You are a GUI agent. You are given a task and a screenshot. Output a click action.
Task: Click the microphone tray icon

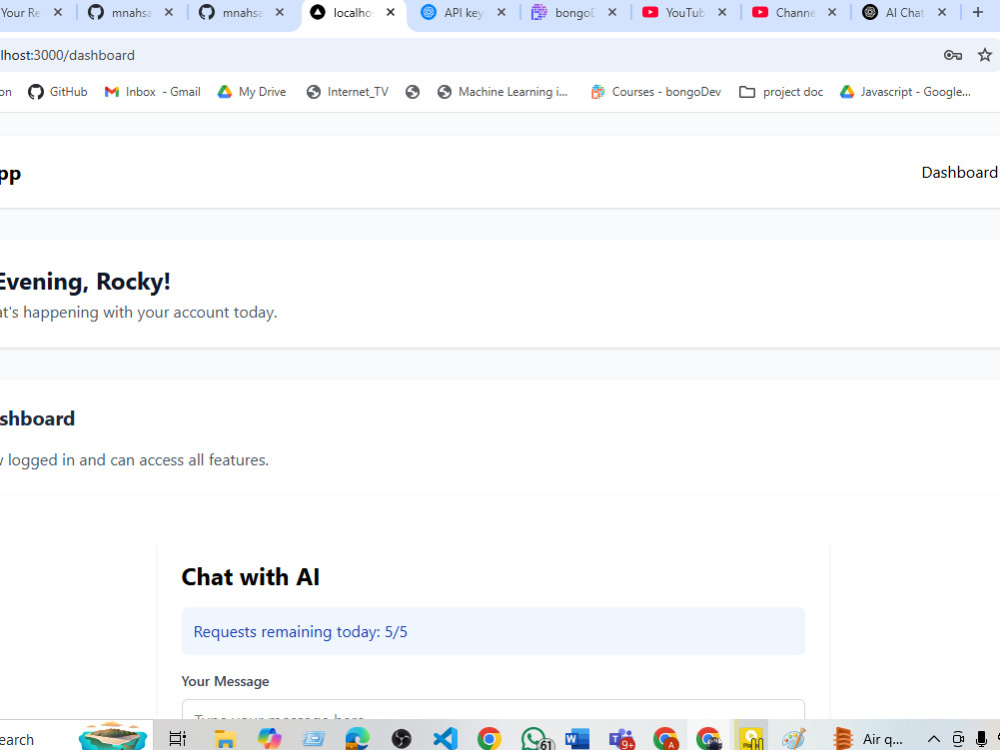pyautogui.click(x=982, y=739)
